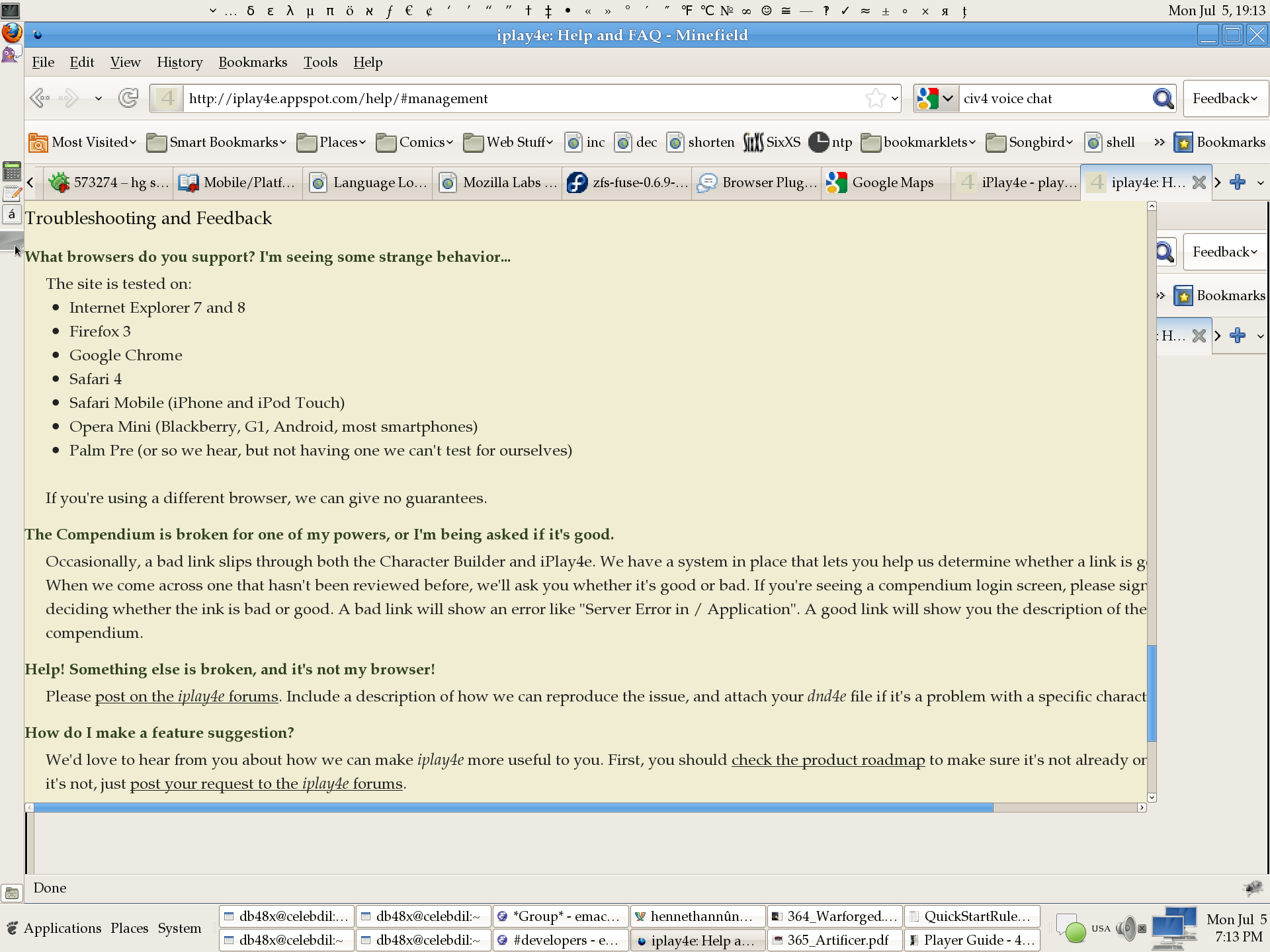Click the shell bookmarklet
This screenshot has height=952, width=1270.
(1110, 142)
